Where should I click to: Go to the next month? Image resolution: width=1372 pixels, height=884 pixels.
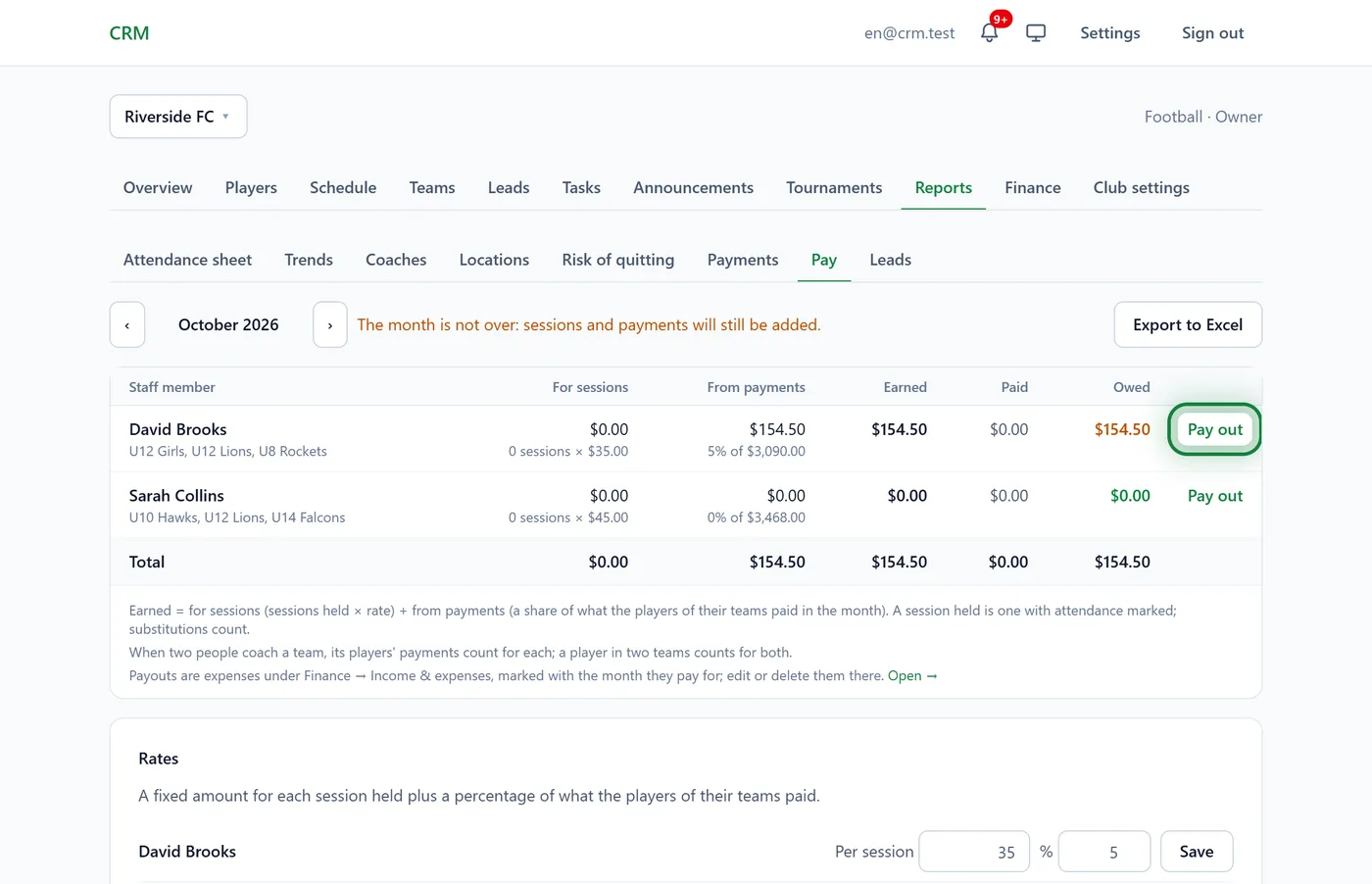tap(330, 324)
